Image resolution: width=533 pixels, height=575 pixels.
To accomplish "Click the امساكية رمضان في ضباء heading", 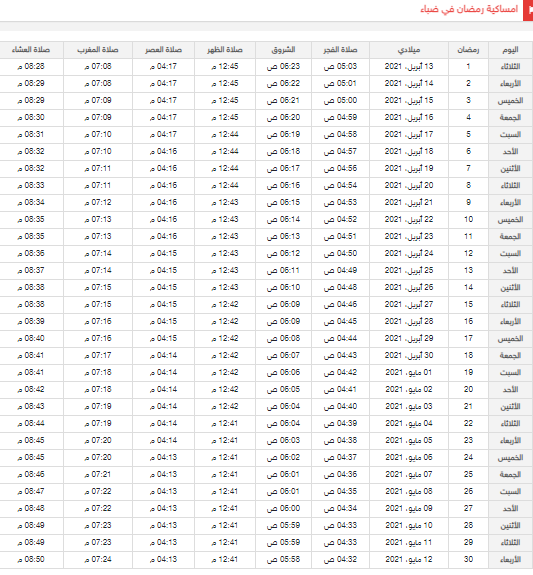I will pyautogui.click(x=469, y=9).
